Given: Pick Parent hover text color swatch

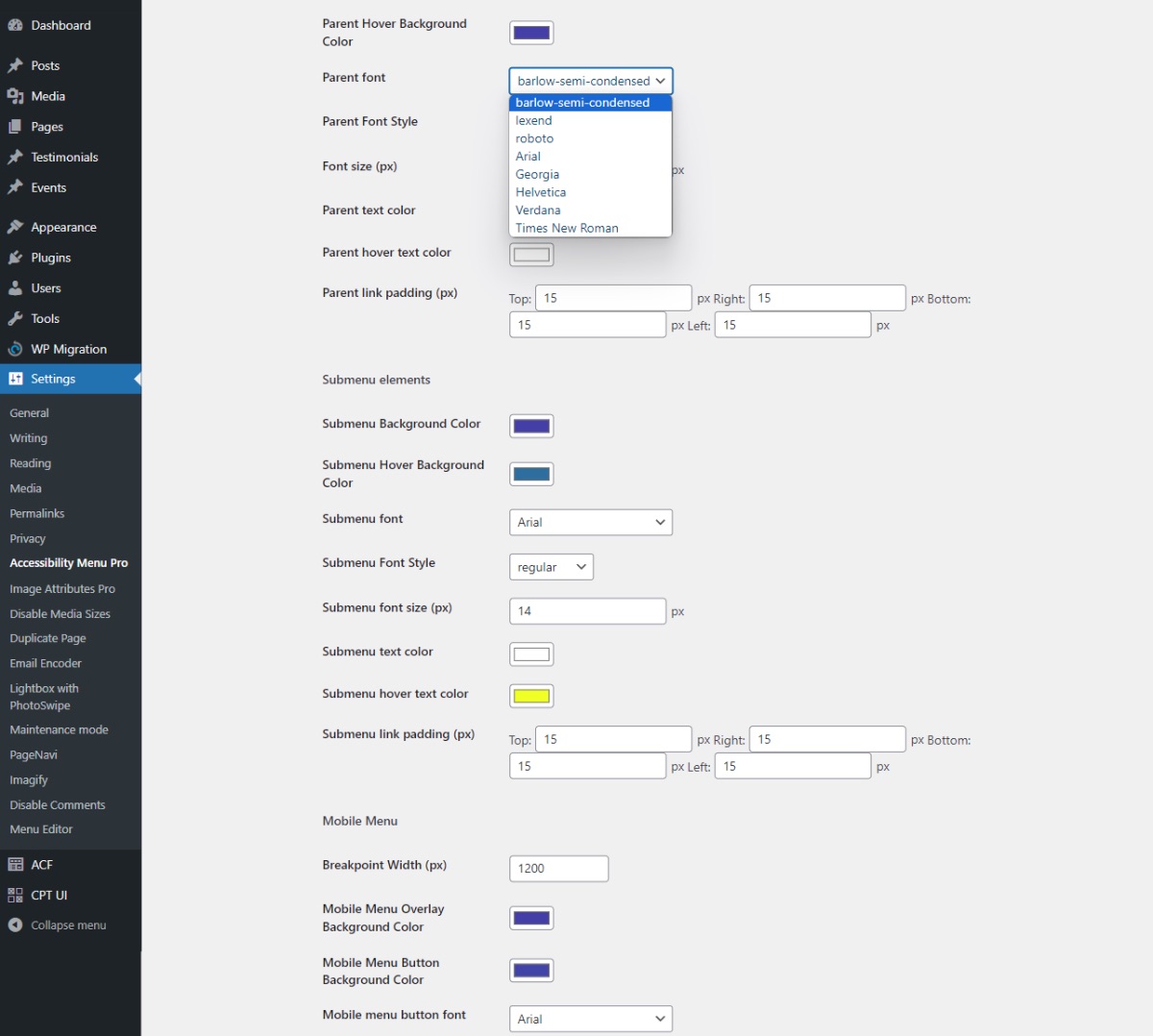Looking at the screenshot, I should point(531,255).
